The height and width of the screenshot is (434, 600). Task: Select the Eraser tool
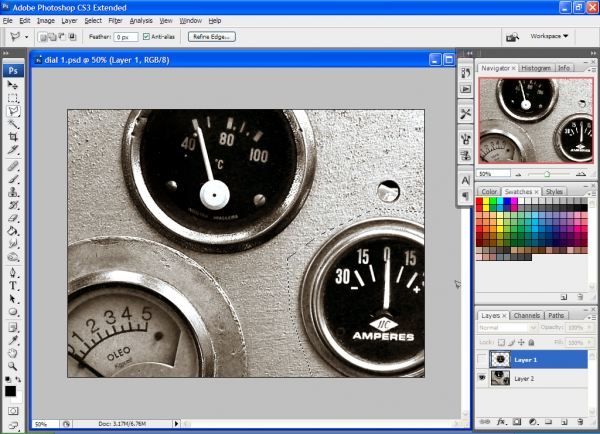click(13, 218)
